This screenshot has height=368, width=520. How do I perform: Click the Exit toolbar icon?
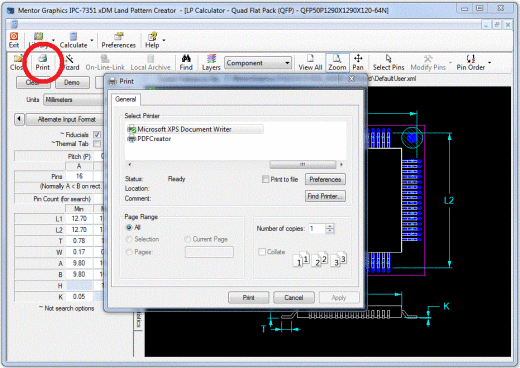click(14, 40)
